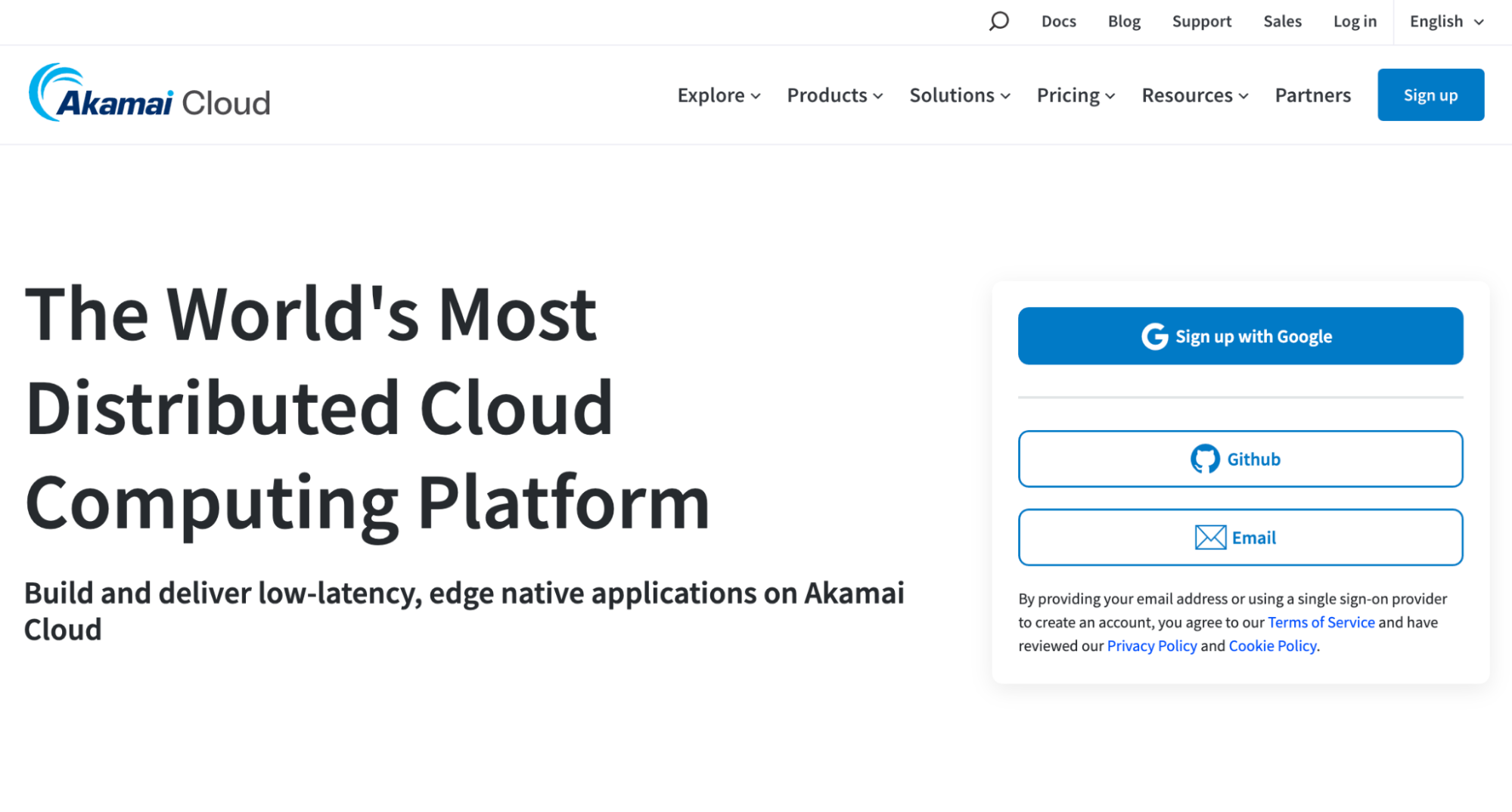Click the Github logo icon
Screen dimensions: 1512x812
[x=1206, y=458]
